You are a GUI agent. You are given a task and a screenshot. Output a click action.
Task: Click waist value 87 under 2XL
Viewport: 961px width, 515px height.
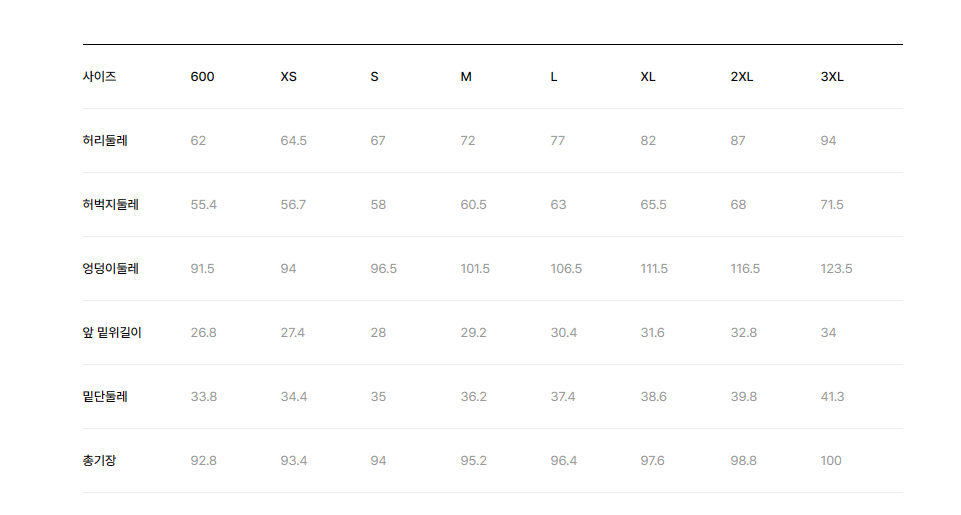(738, 140)
